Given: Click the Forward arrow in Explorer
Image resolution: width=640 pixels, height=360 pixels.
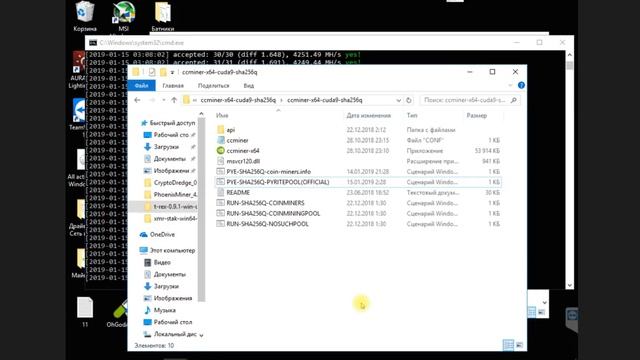Looking at the screenshot, I should pos(152,100).
